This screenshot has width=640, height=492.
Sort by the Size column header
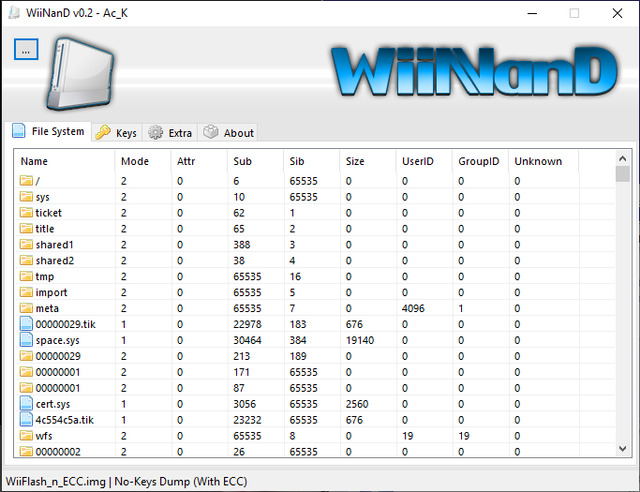point(368,161)
